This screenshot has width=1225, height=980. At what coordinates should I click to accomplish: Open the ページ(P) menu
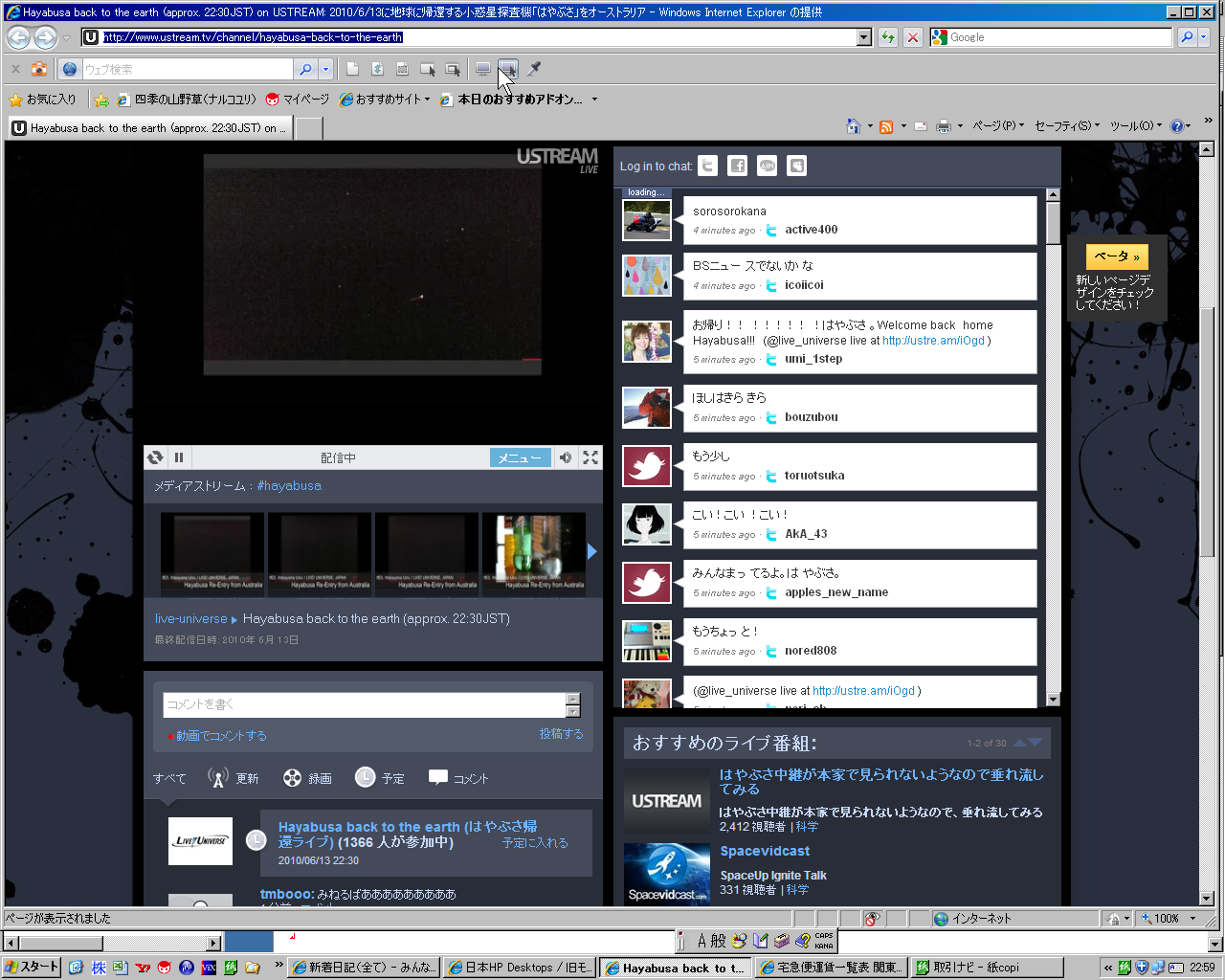pyautogui.click(x=997, y=126)
